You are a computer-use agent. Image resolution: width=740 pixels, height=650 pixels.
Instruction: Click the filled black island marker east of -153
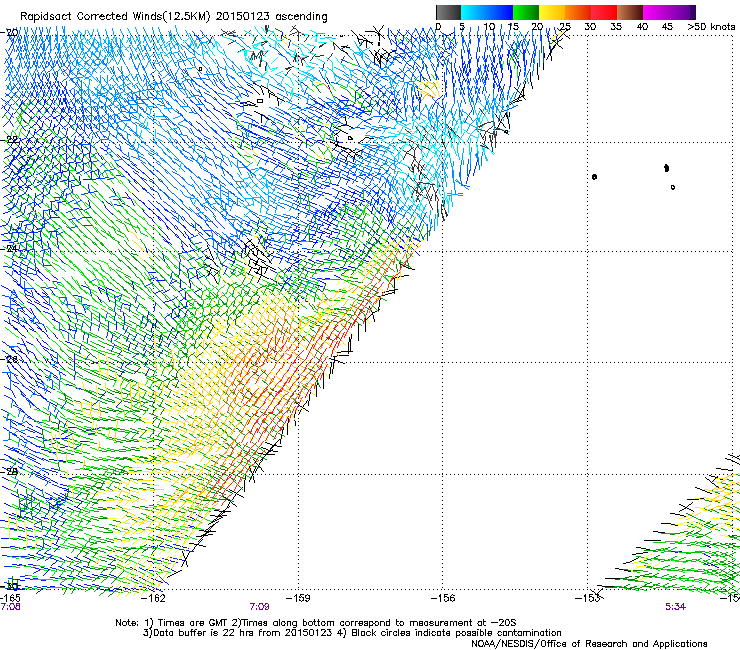[666, 168]
